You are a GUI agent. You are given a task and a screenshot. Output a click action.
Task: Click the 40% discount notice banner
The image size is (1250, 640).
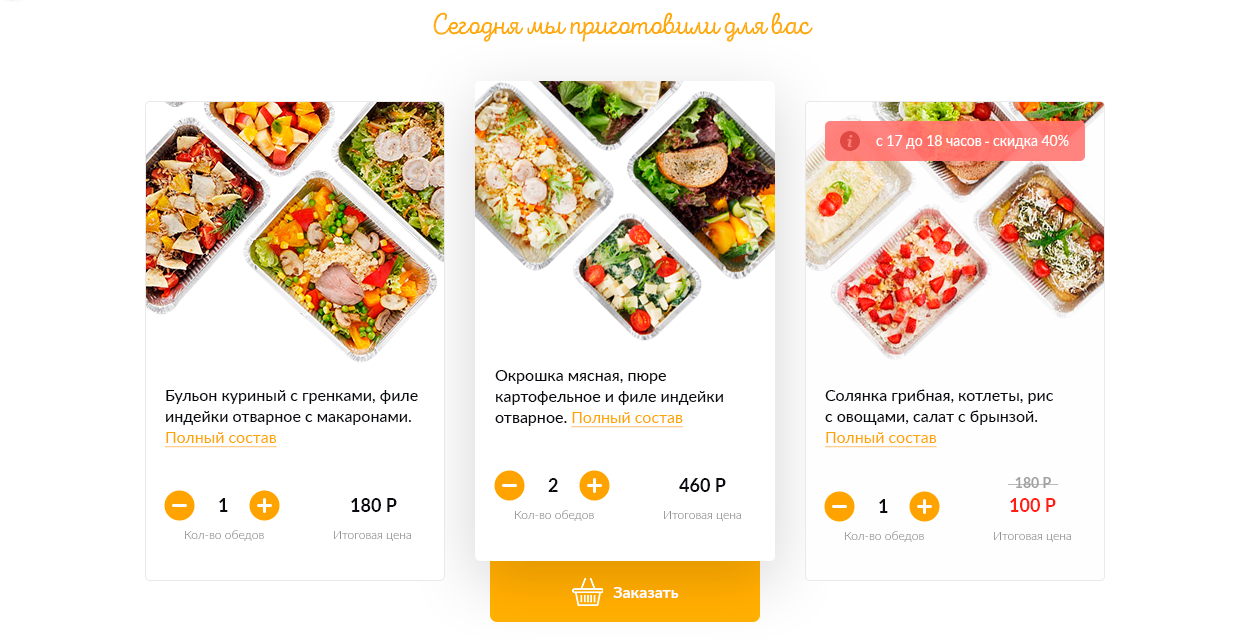coord(955,141)
